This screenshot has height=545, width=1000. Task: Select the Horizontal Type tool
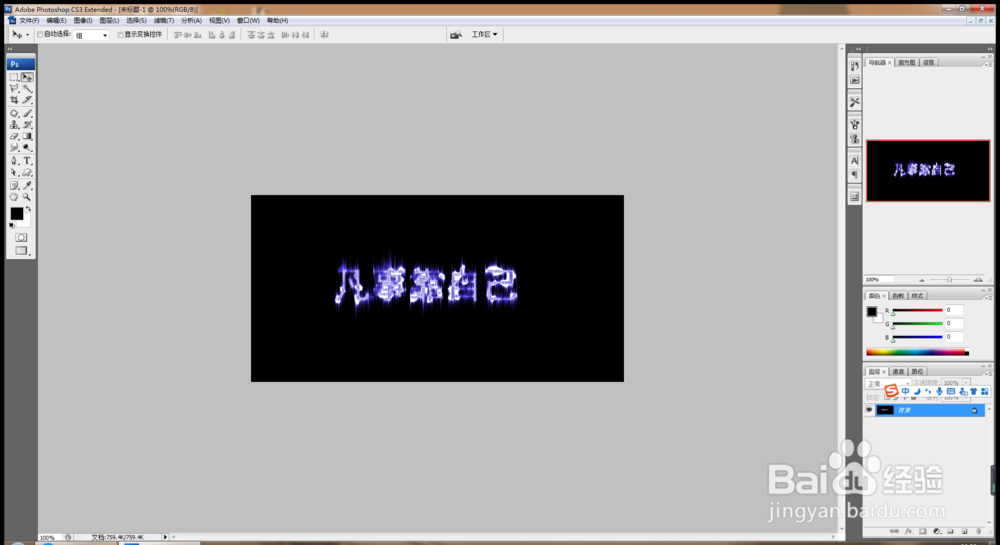pos(27,161)
